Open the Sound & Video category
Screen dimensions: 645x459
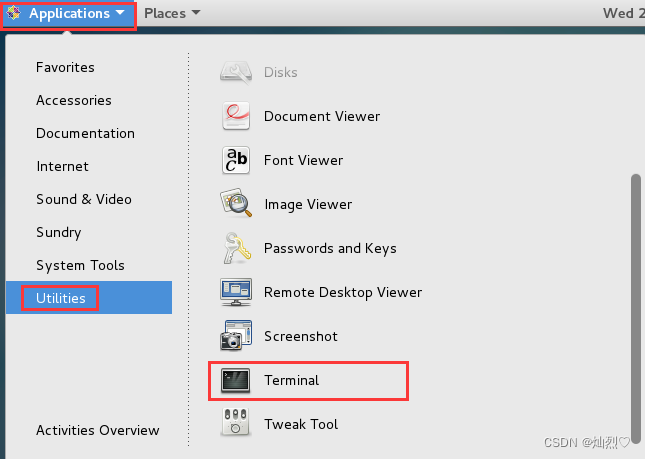point(84,199)
